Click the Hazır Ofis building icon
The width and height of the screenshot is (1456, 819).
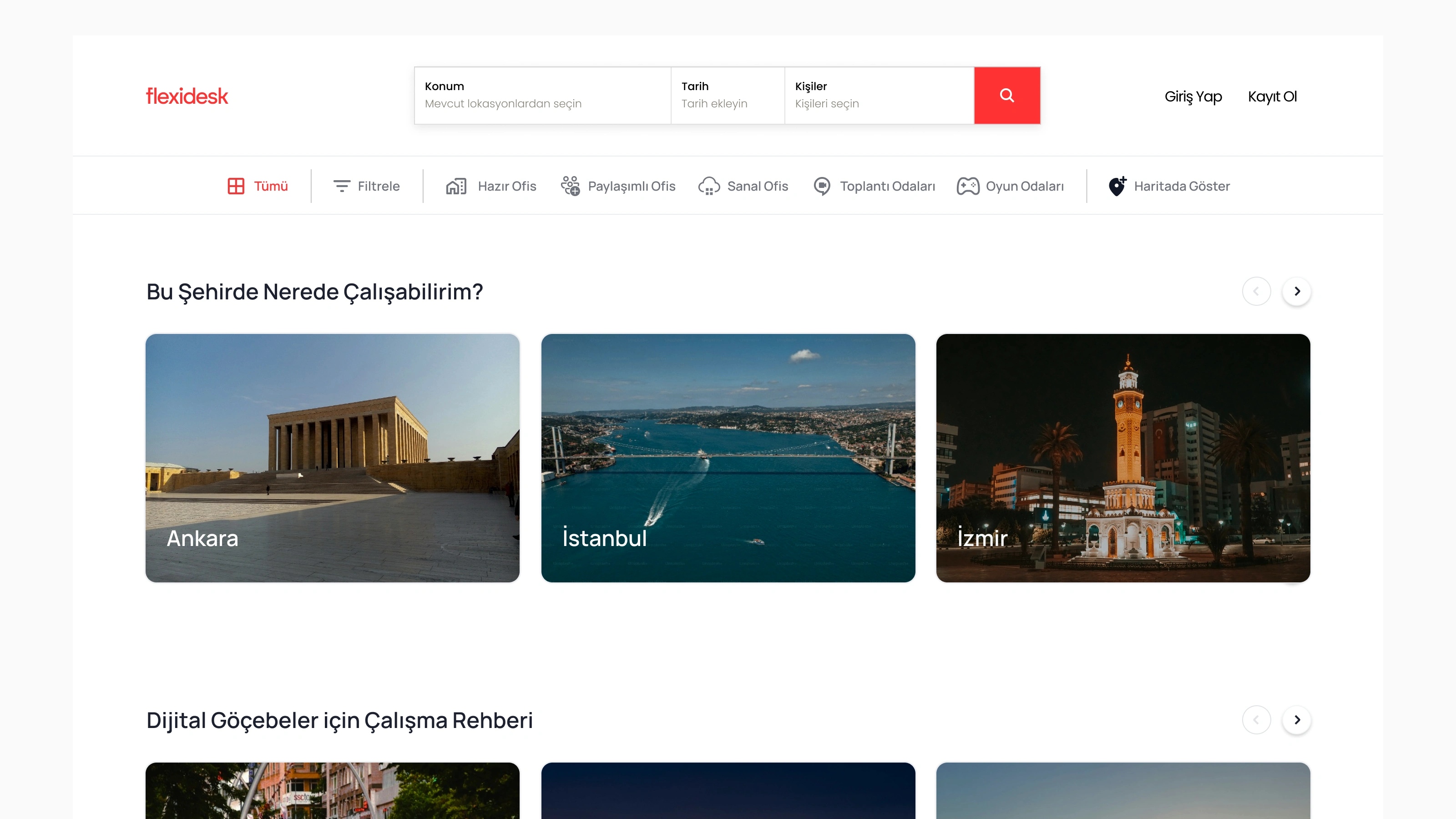(456, 186)
